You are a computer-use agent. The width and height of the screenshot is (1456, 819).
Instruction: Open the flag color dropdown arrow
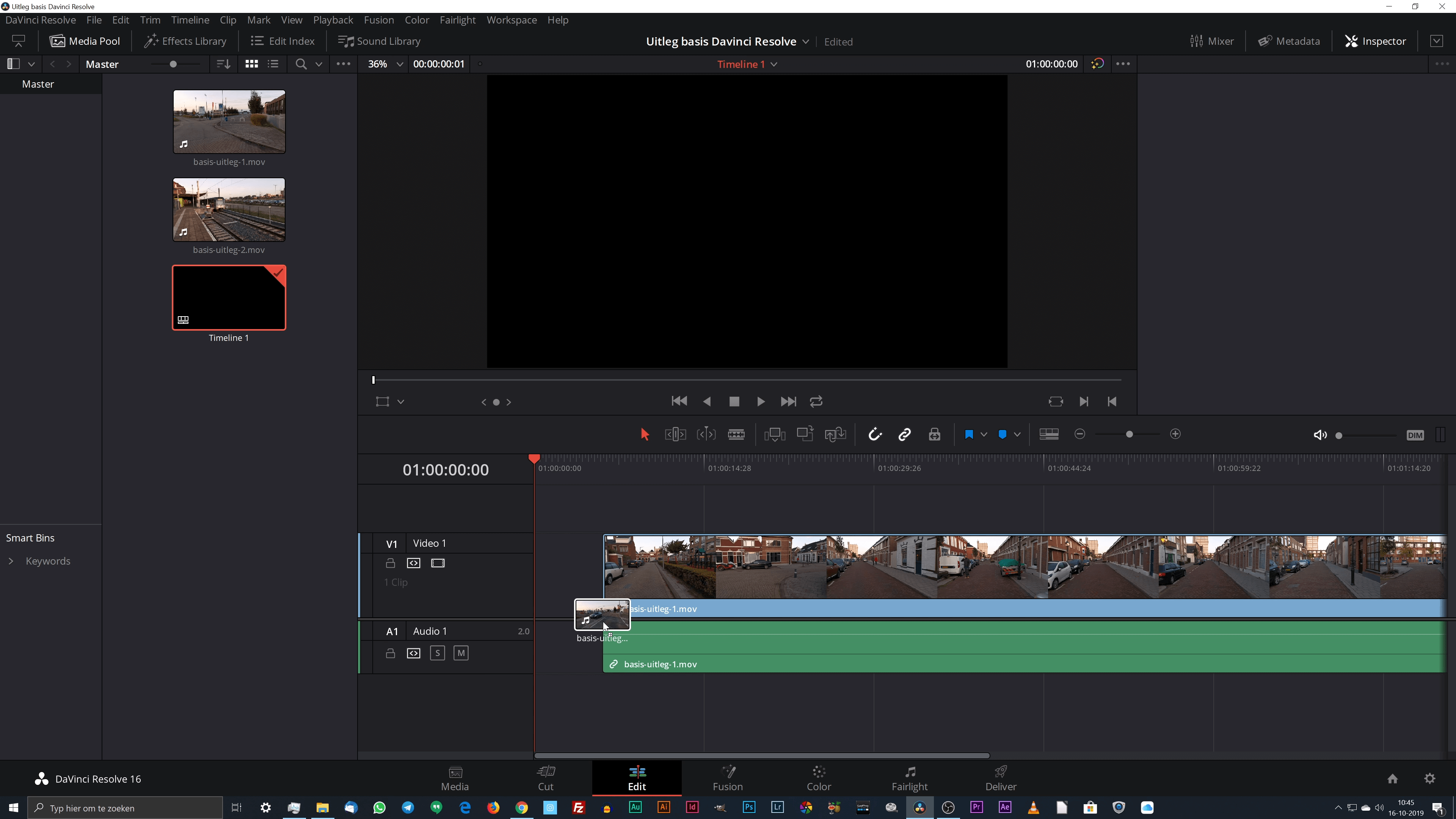(x=984, y=434)
